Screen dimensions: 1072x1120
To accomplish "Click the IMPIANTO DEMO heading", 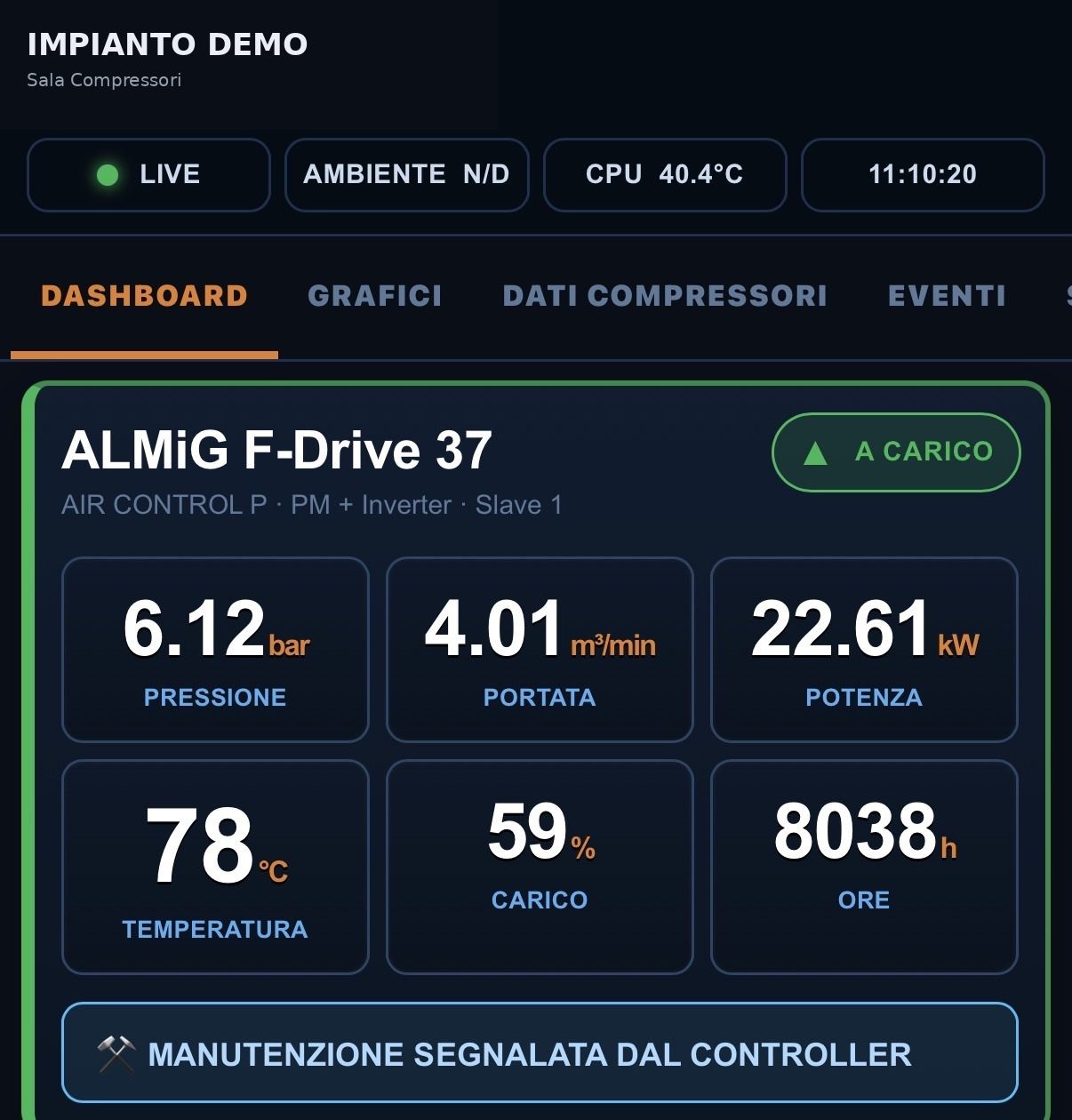I will tap(167, 44).
